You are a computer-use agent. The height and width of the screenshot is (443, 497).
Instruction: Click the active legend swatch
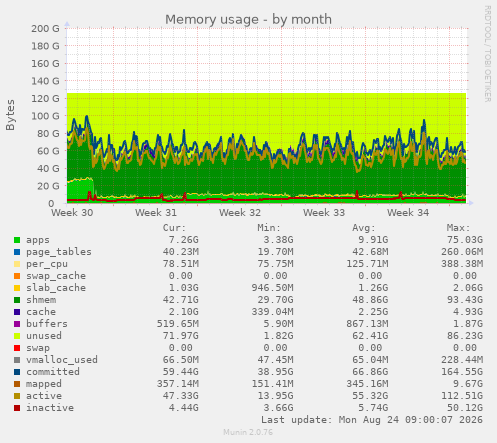(x=17, y=396)
